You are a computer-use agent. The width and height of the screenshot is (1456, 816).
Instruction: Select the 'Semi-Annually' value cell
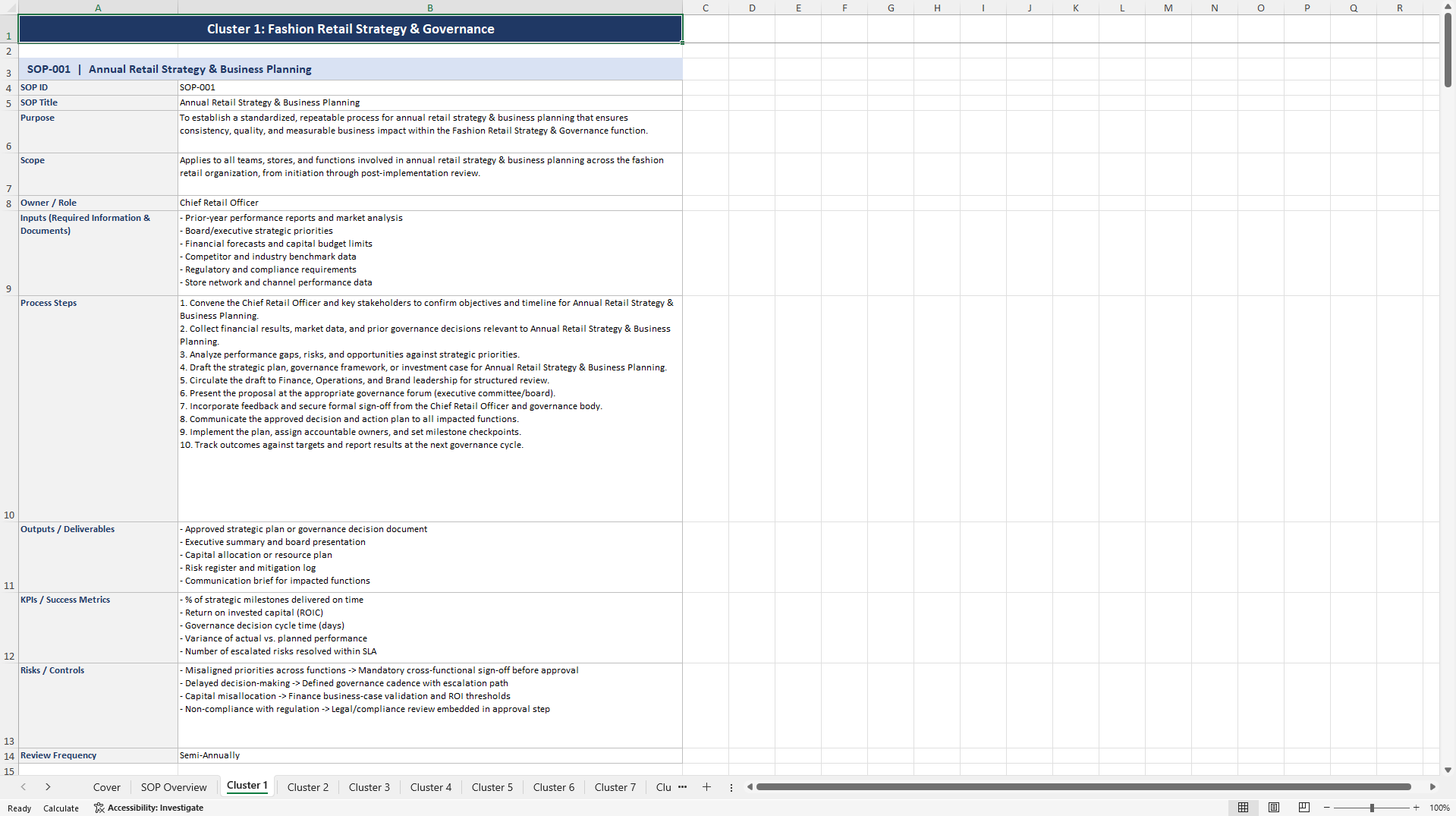pos(430,756)
